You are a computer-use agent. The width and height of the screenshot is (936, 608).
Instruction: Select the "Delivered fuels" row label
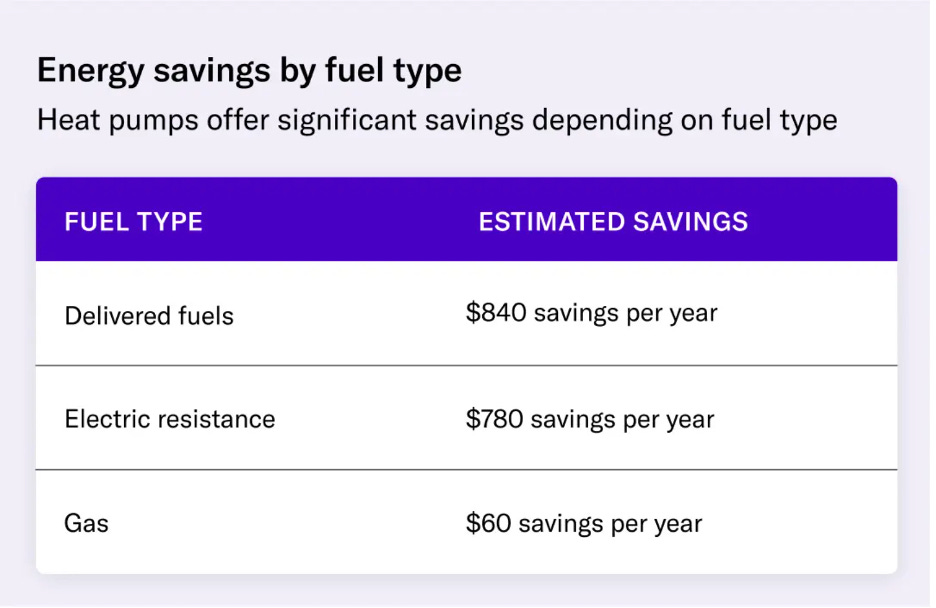[149, 316]
